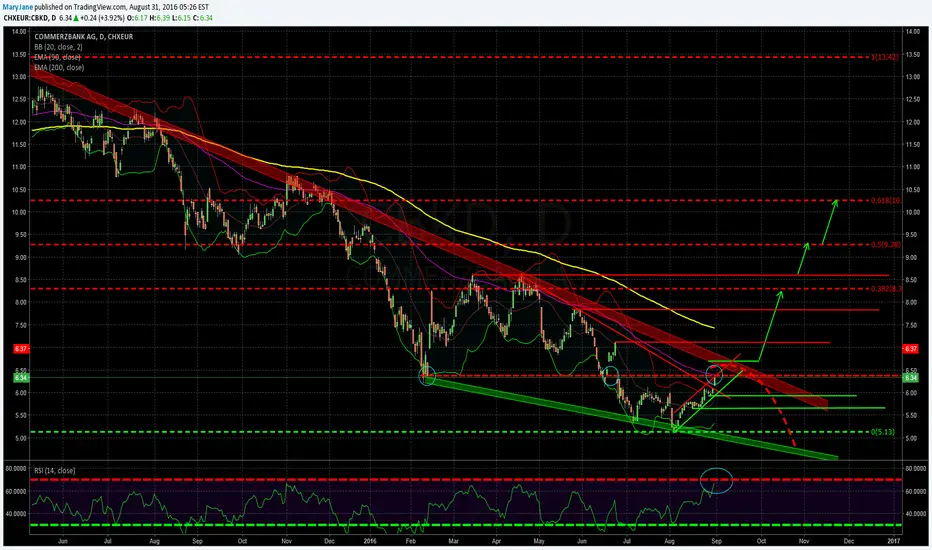The height and width of the screenshot is (550, 932).
Task: Select the RSI (14, close) indicator legend
Action: click(x=55, y=470)
